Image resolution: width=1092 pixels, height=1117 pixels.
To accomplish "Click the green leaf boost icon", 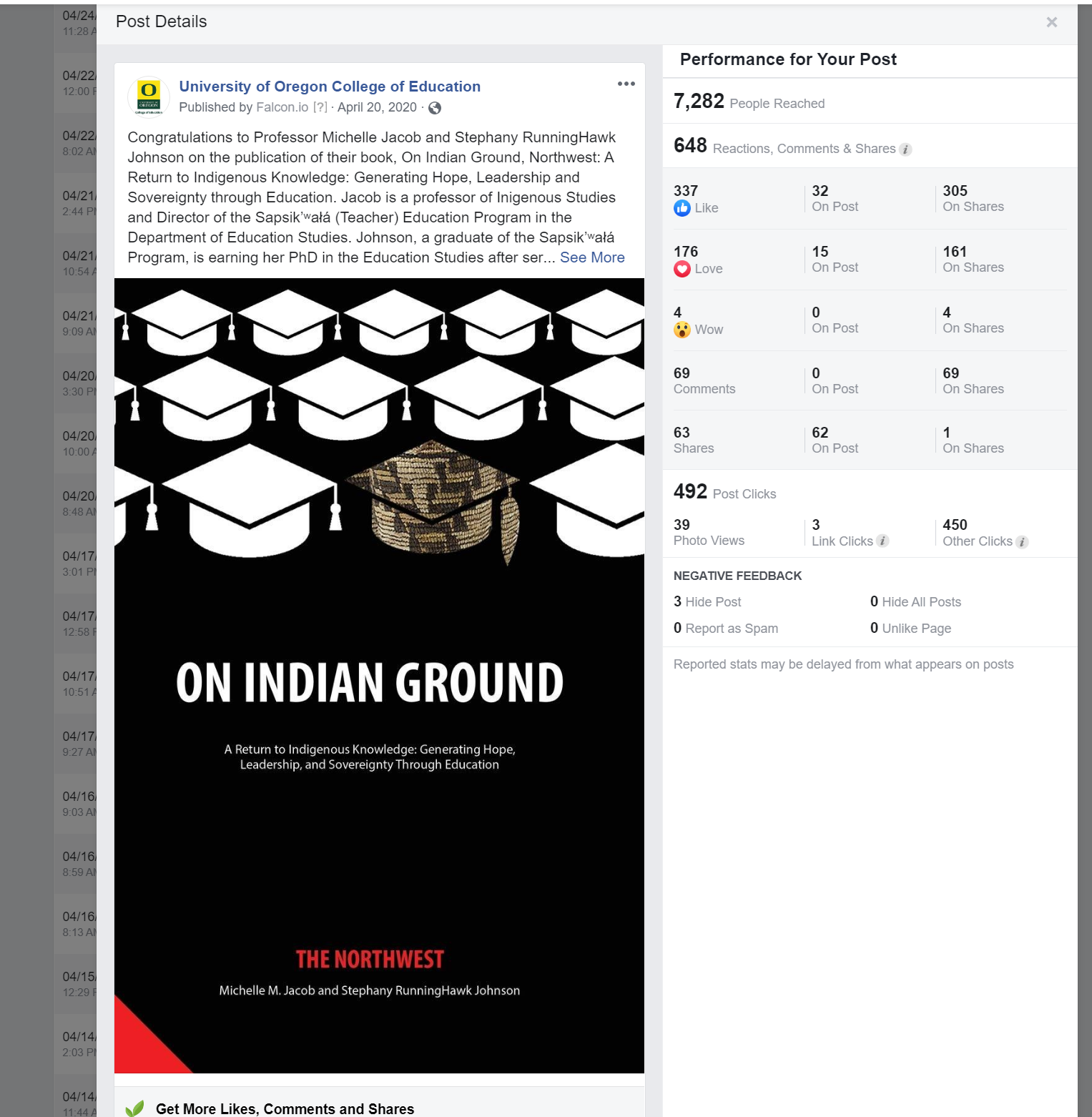I will 134,1108.
